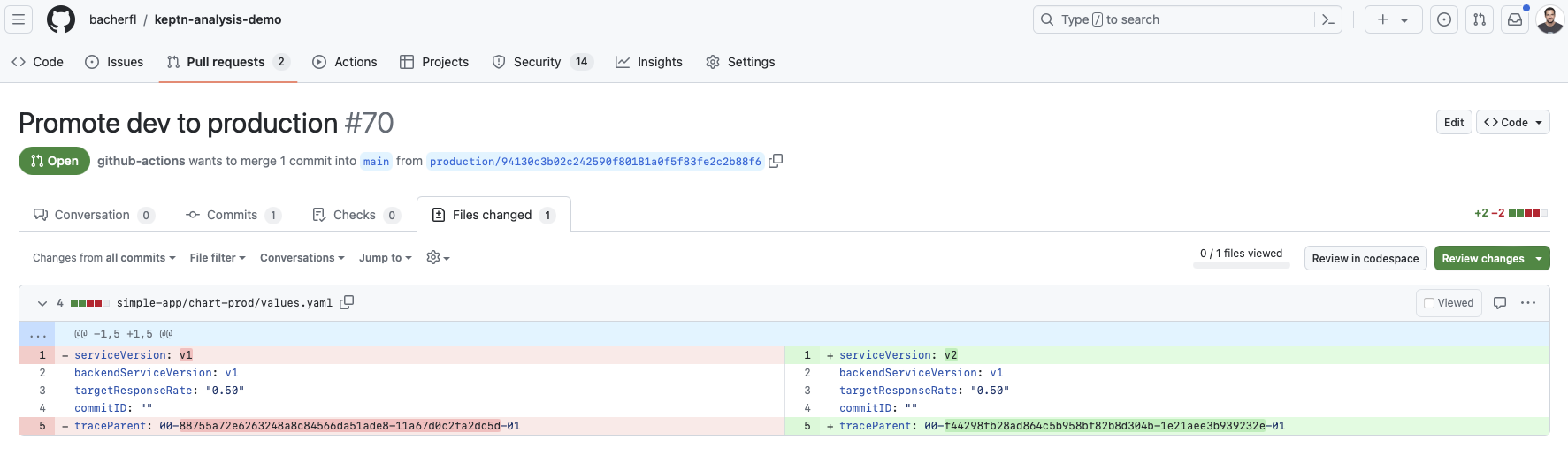Go to the Actions repository tab
Image resolution: width=1568 pixels, height=471 pixels.
345,62
